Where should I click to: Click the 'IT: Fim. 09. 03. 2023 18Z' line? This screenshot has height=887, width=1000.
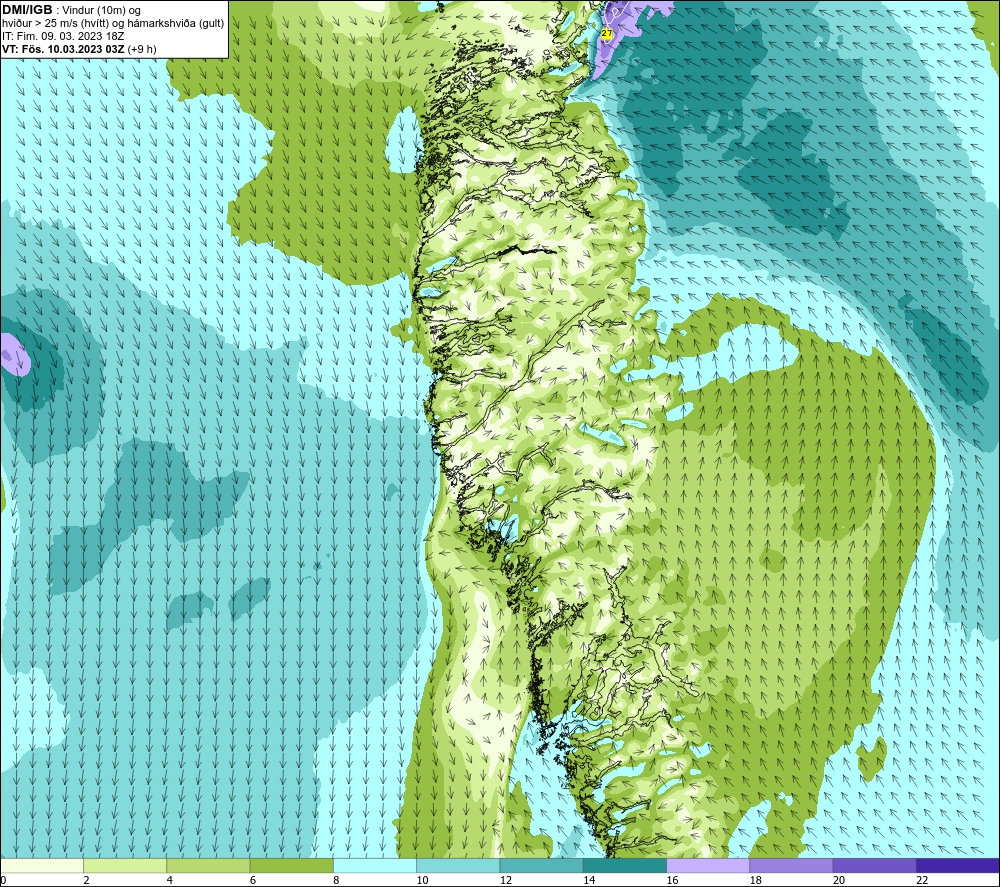(x=62, y=36)
